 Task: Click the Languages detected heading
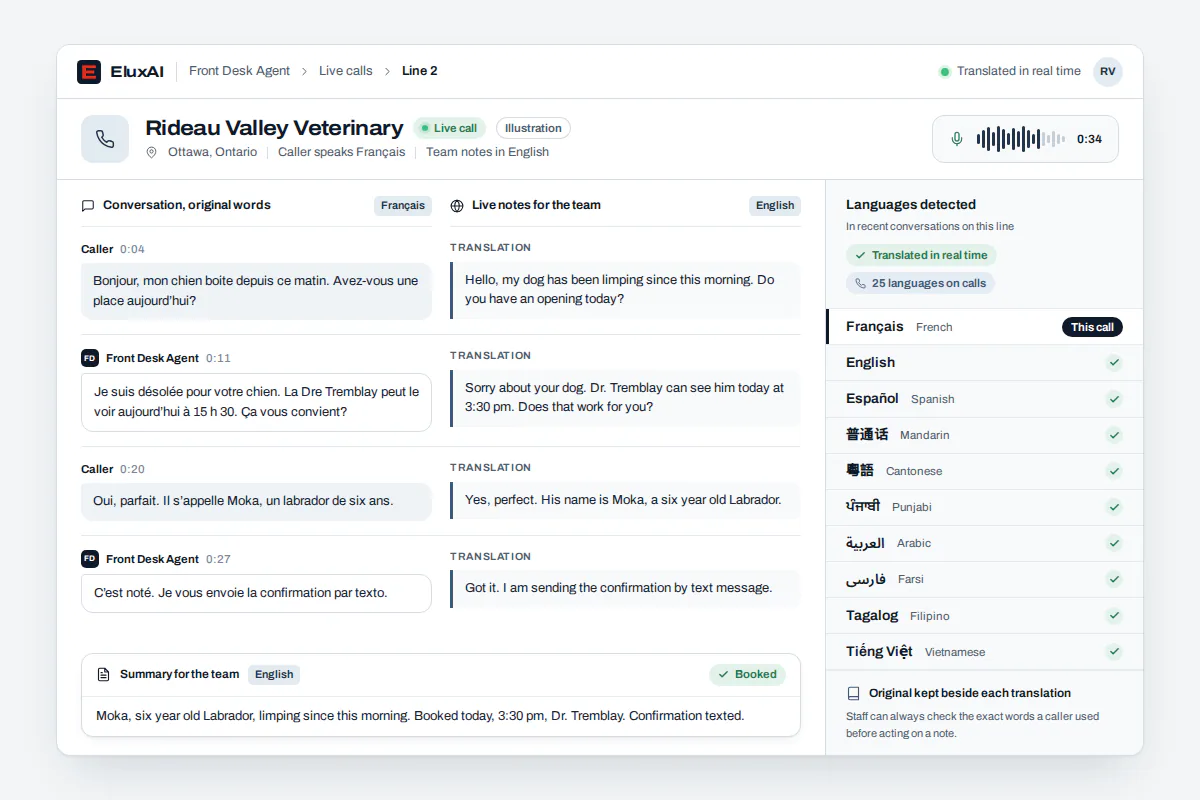911,204
